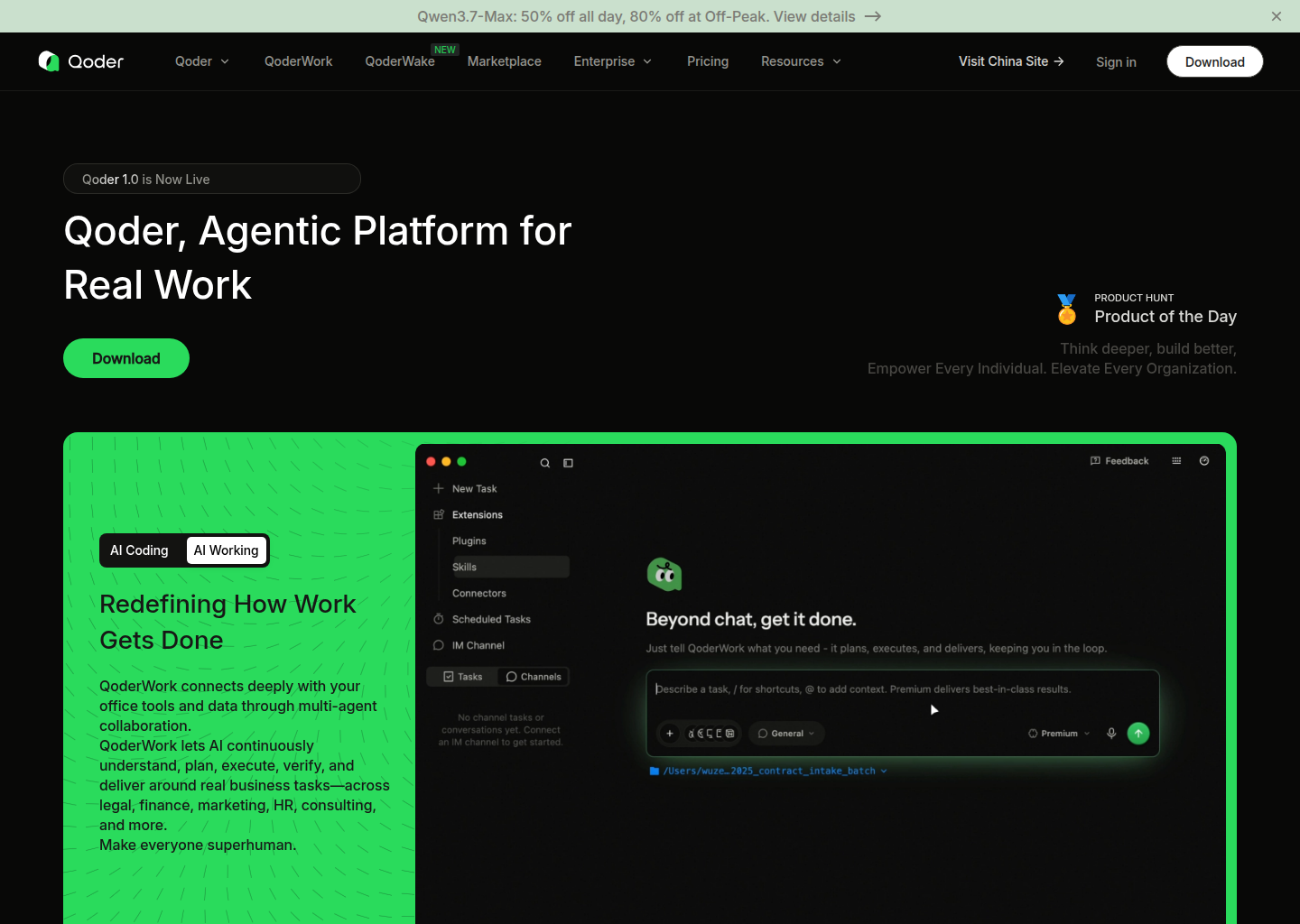This screenshot has width=1300, height=924.
Task: Click the connector icons group in prompt box
Action: pyautogui.click(x=711, y=734)
